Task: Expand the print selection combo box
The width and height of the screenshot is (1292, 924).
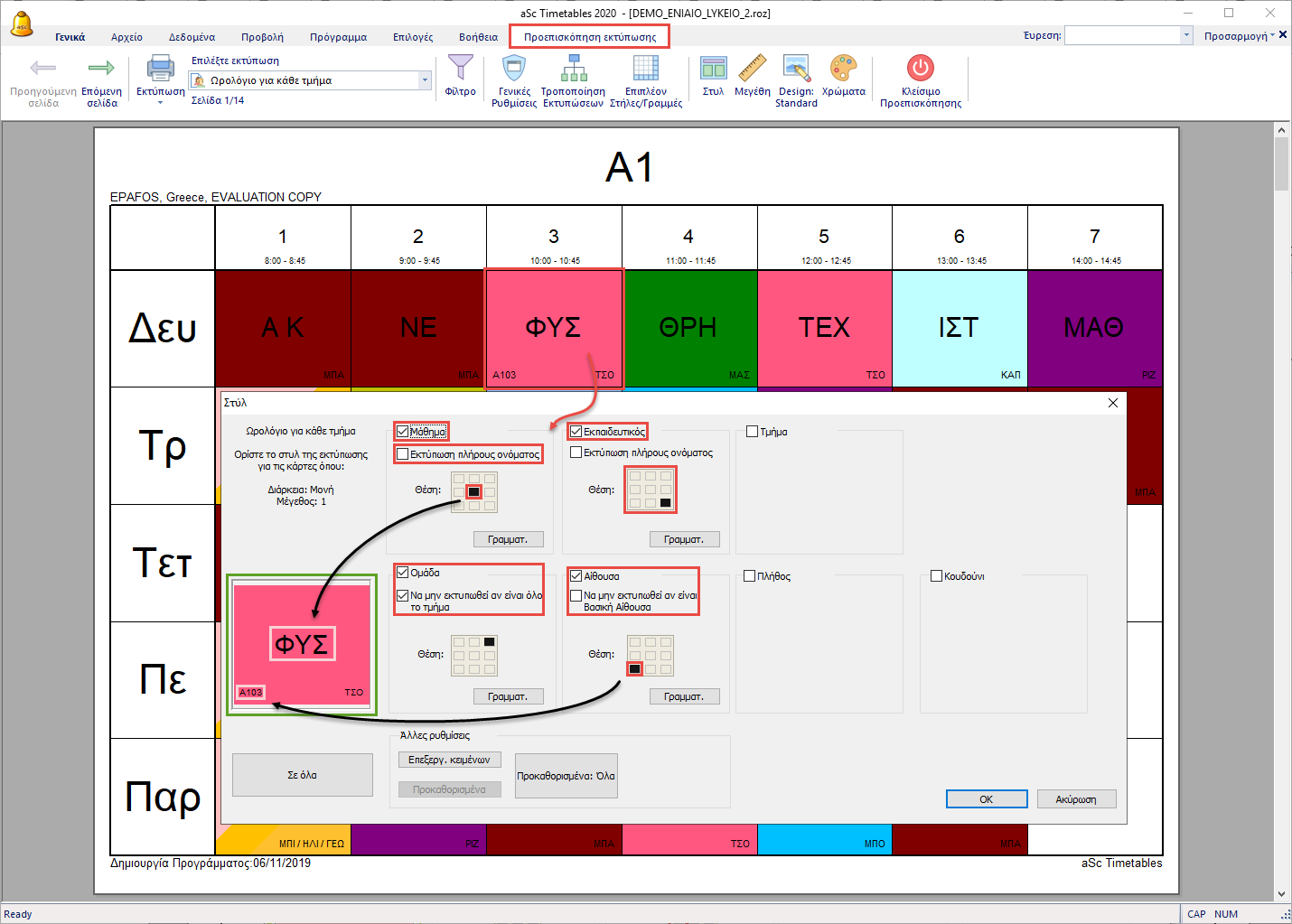Action: tap(425, 80)
